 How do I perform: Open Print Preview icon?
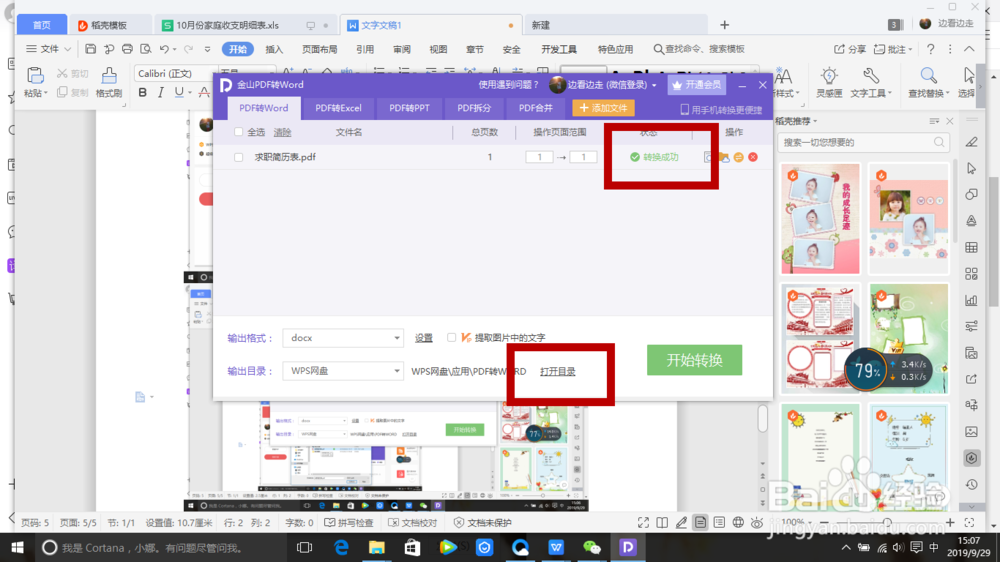coord(145,49)
